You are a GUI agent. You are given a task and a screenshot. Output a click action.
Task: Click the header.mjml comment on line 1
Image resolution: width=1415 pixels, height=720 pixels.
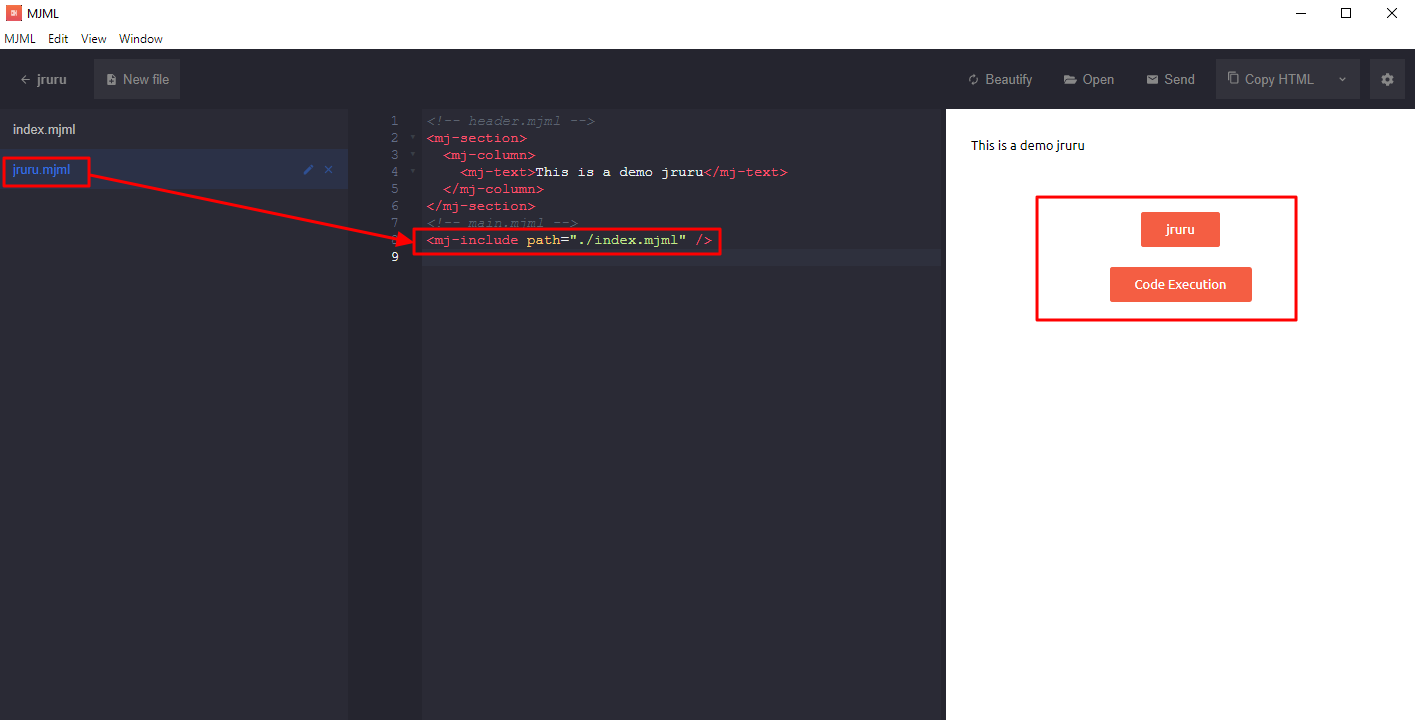tap(511, 121)
